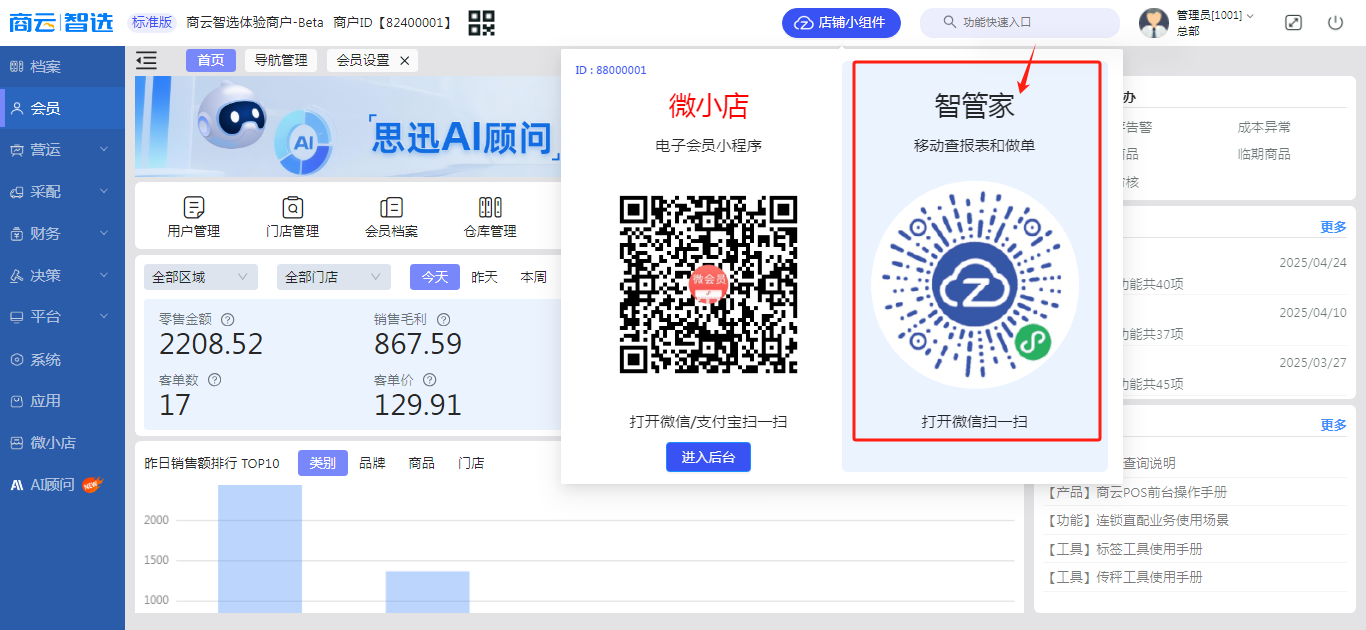Click the tallest bar in sales chart
1366x630 pixels.
[x=260, y=549]
